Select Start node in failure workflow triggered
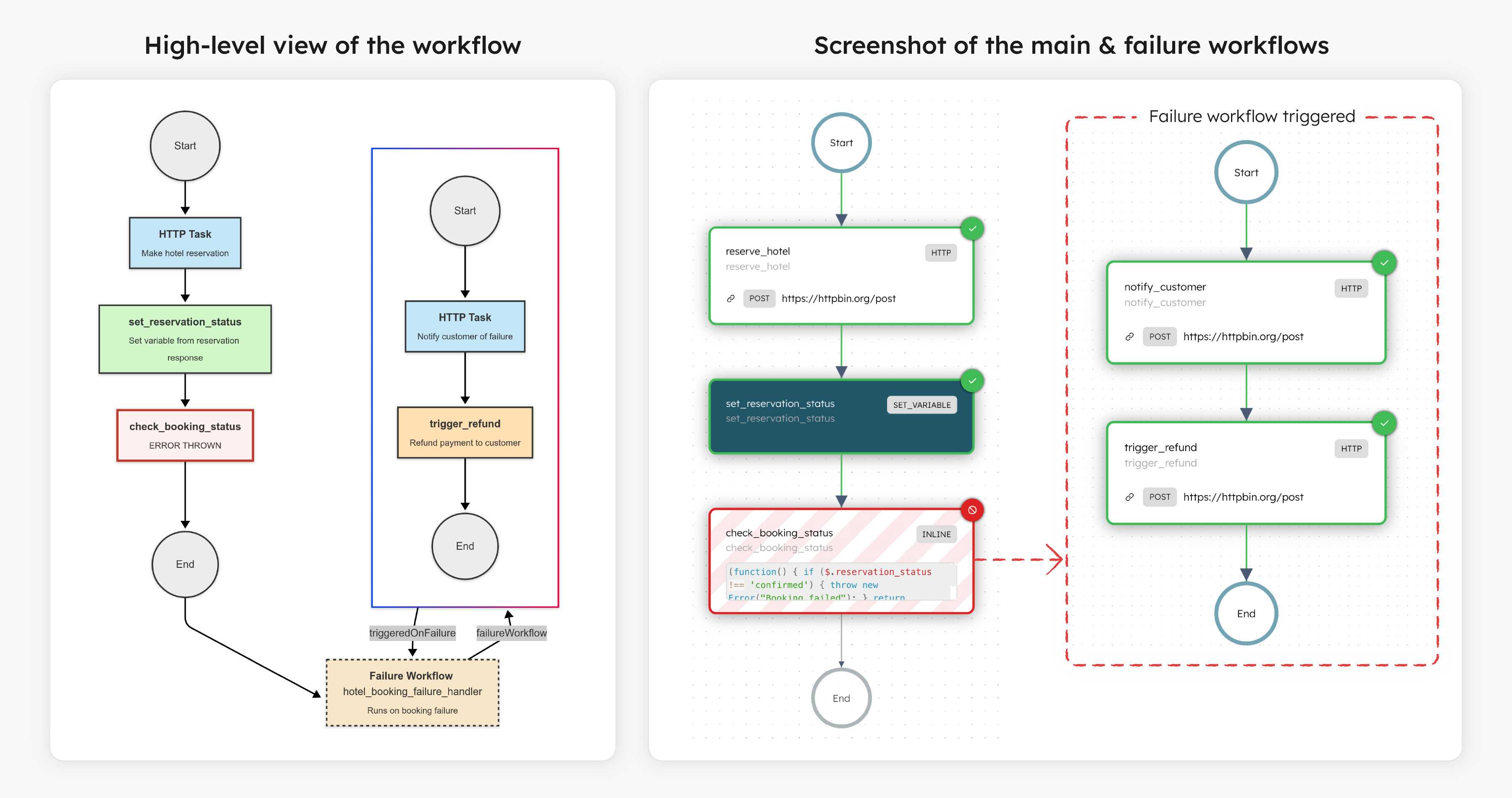The height and width of the screenshot is (798, 1512). (x=1246, y=173)
